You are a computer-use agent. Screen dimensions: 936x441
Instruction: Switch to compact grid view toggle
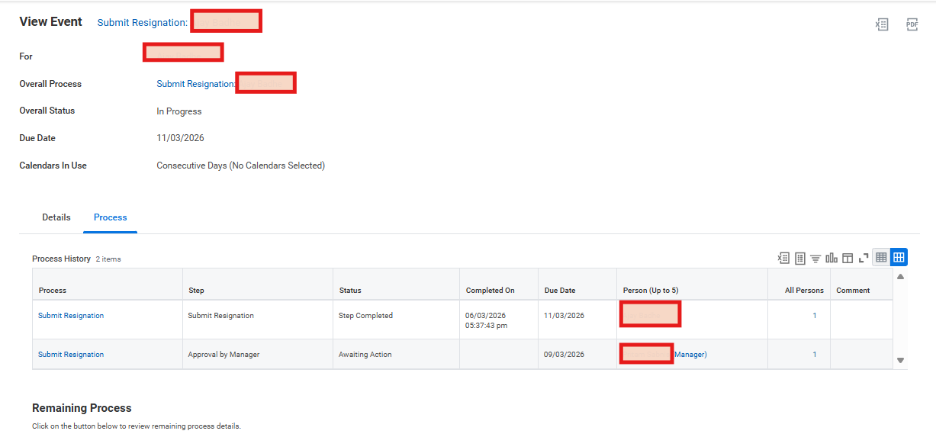(881, 258)
